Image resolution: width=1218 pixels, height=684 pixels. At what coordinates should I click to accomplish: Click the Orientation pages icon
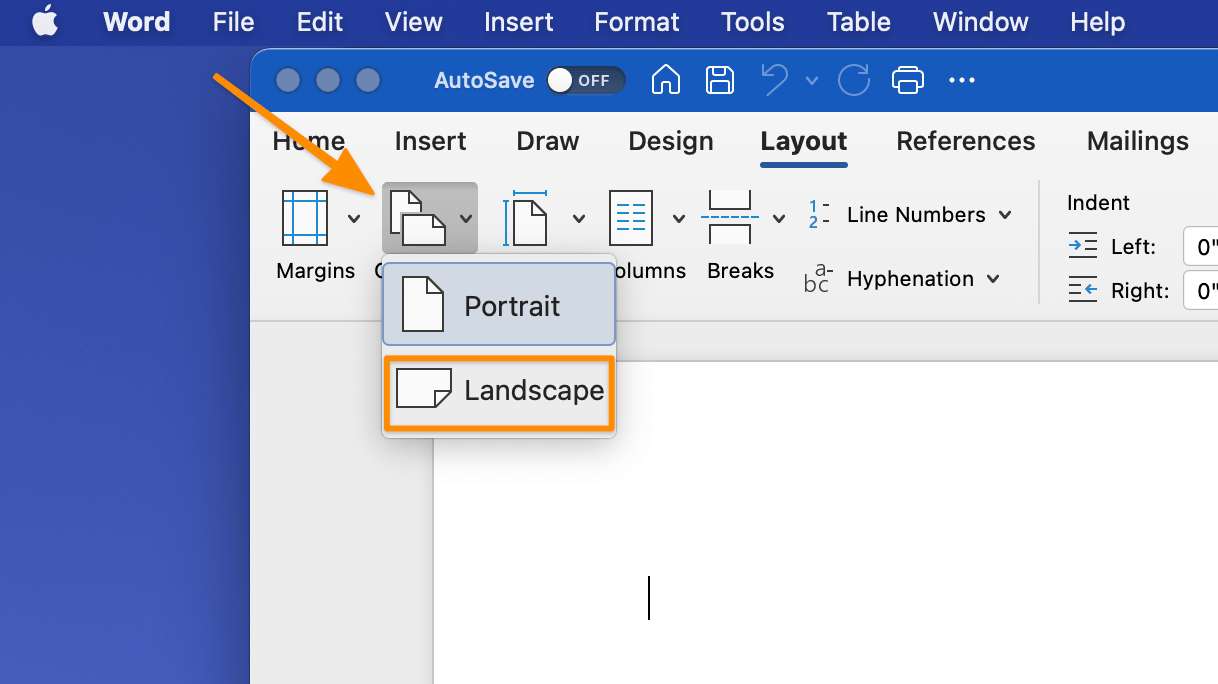click(x=416, y=218)
